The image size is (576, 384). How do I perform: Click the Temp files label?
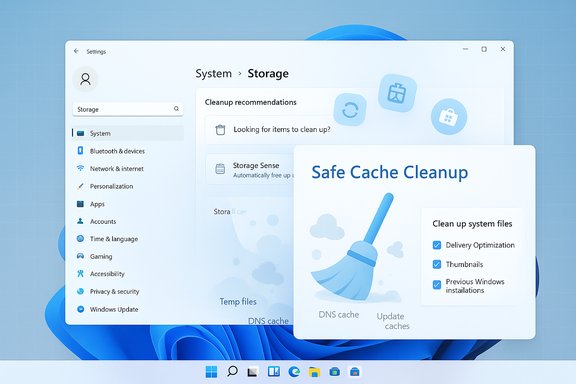pyautogui.click(x=238, y=302)
